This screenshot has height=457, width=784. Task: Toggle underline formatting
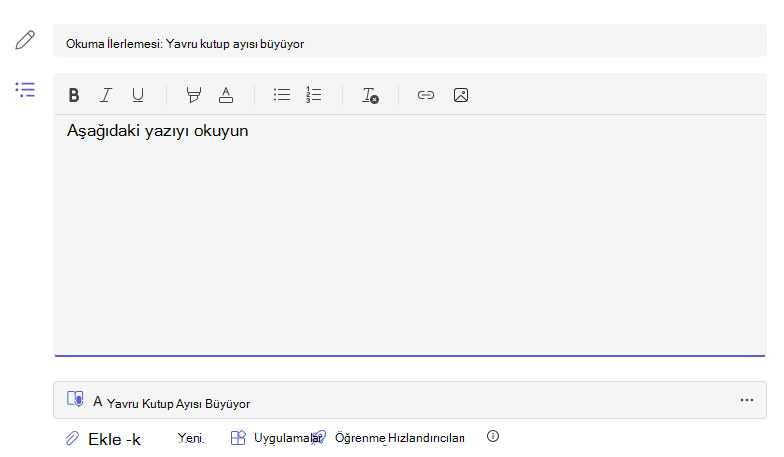pyautogui.click(x=138, y=95)
